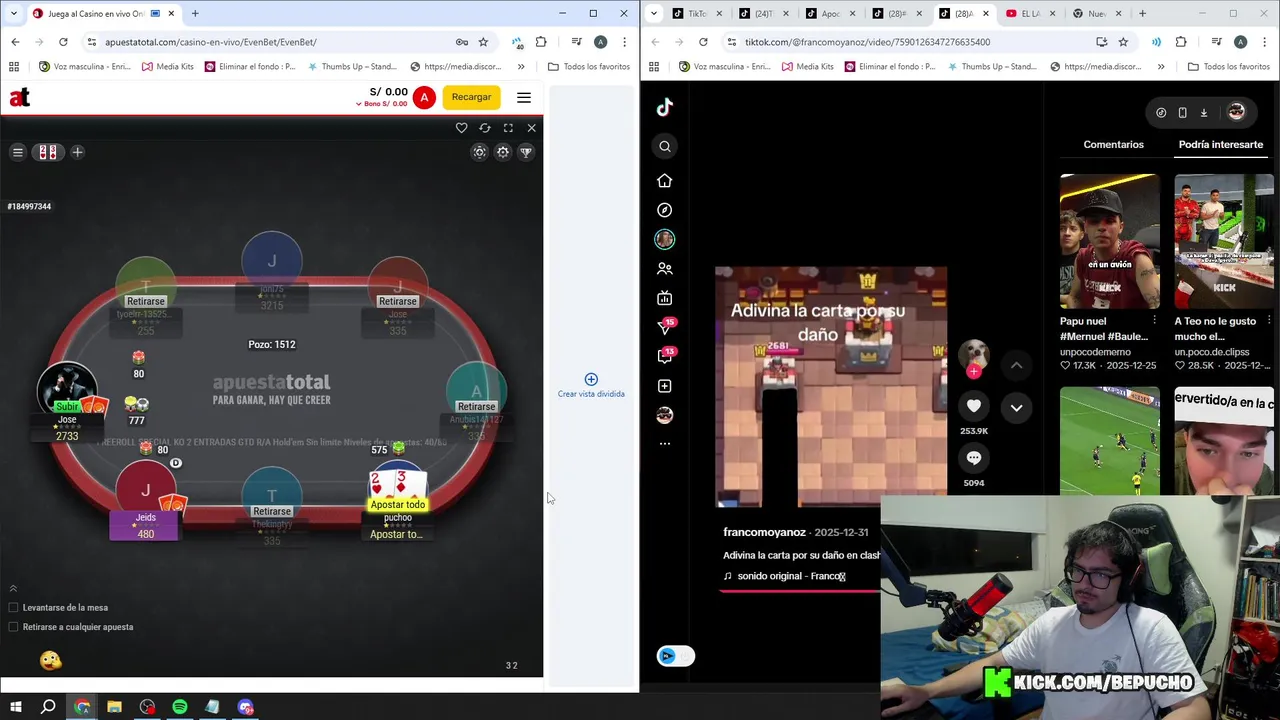
Task: Add a new table with plus icon
Action: click(x=77, y=152)
